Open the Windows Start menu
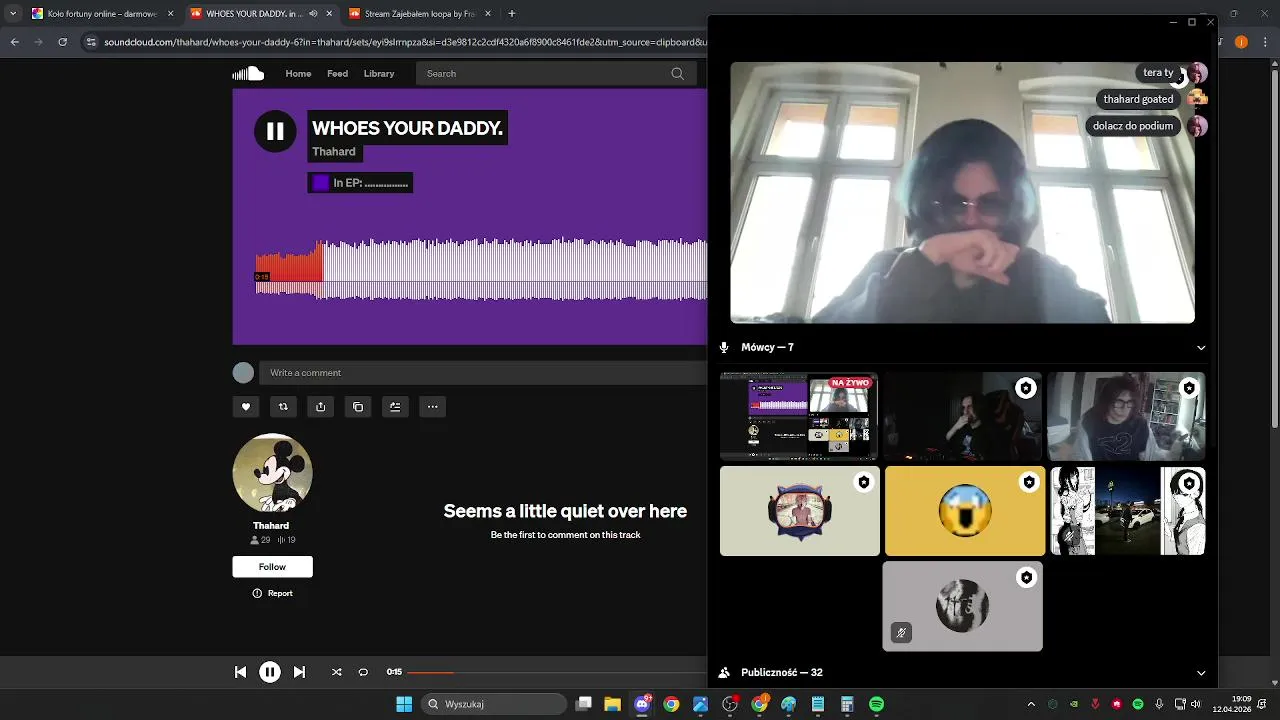Screen dimensions: 1280x720 click(404, 704)
